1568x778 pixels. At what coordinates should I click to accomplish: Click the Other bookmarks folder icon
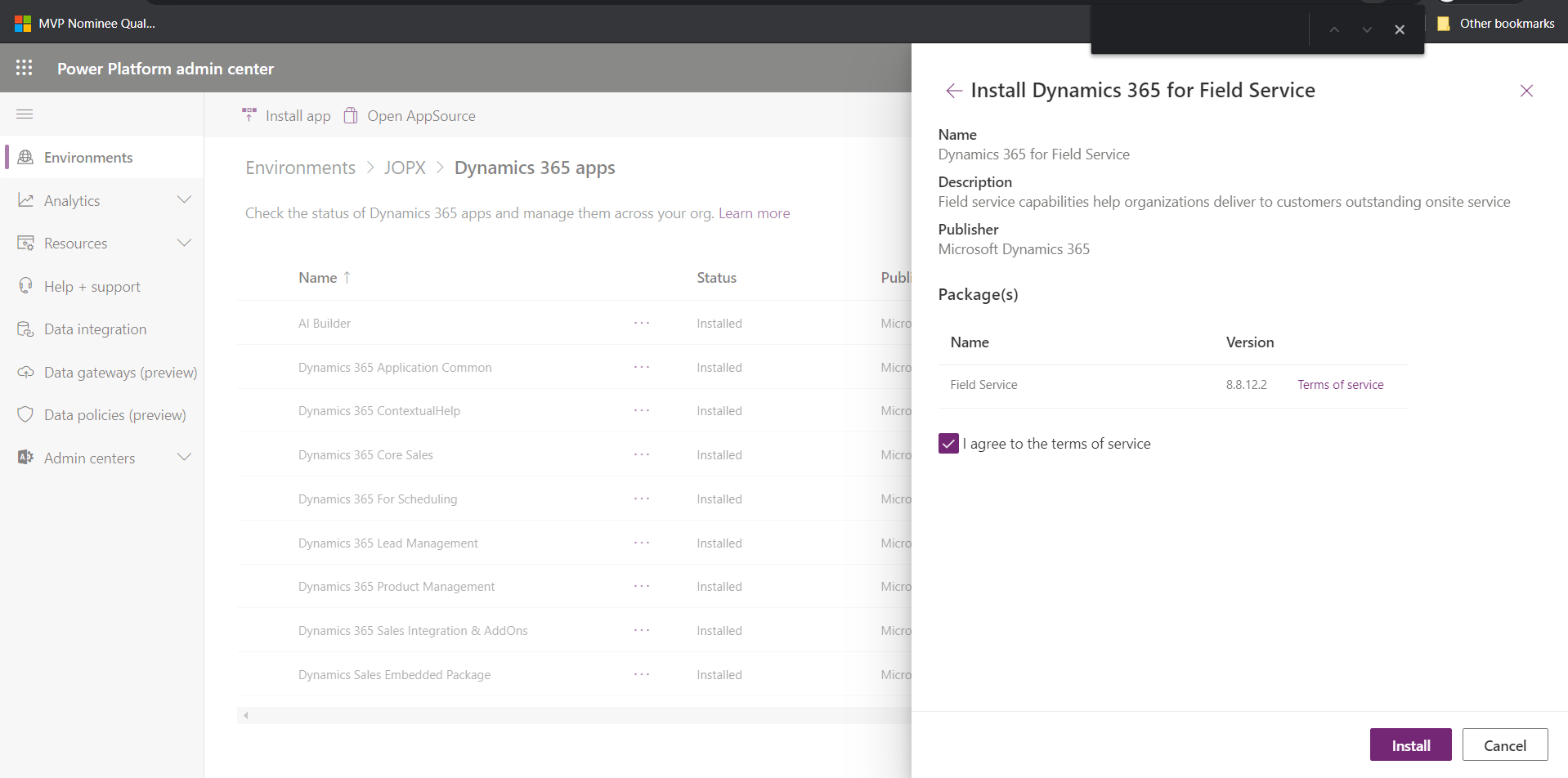(1444, 24)
